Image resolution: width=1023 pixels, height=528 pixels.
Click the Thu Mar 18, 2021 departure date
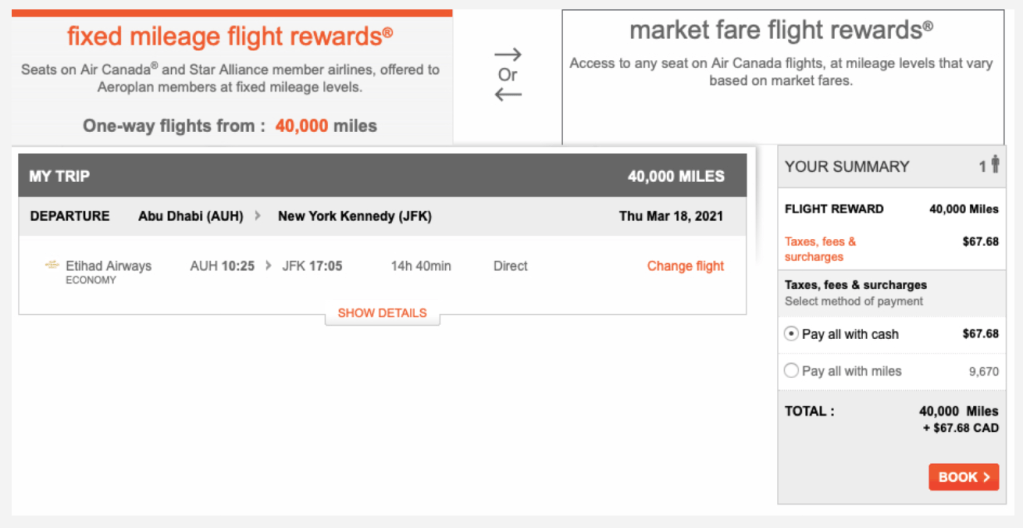pyautogui.click(x=671, y=216)
